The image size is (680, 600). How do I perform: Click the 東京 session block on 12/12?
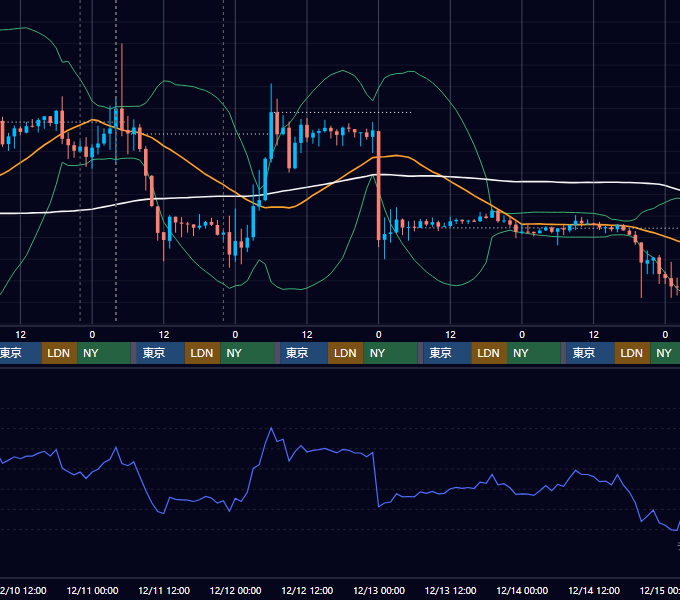[304, 353]
